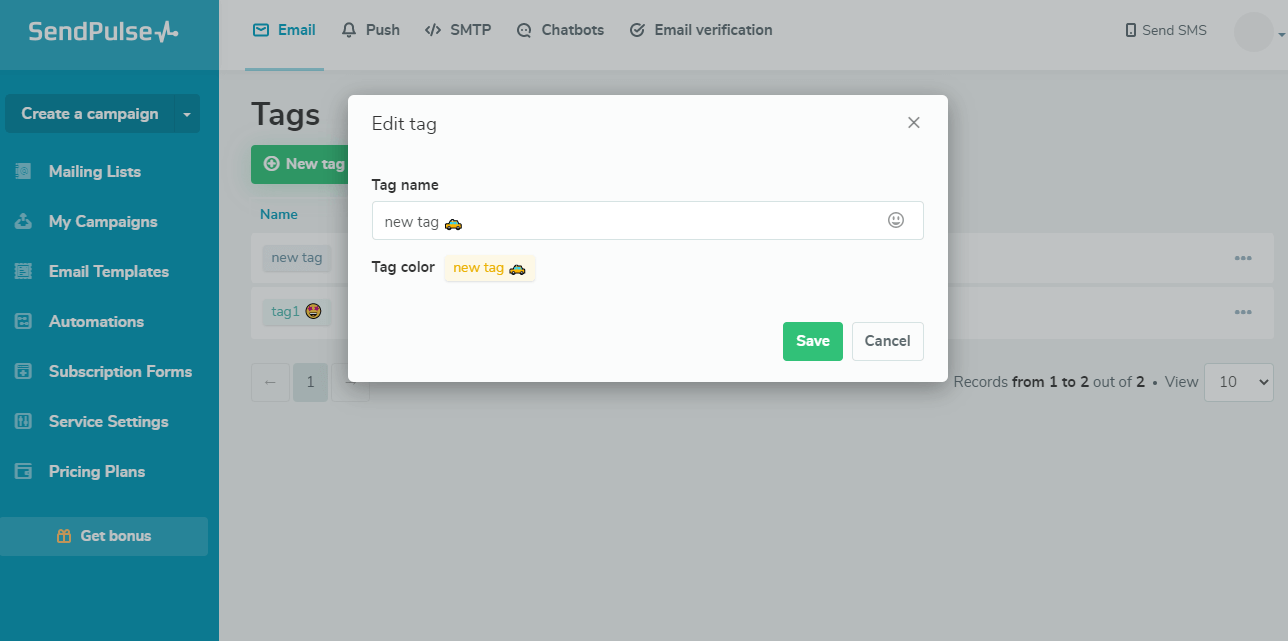Expand the Create a campaign dropdown arrow
Viewport: 1288px width, 641px height.
[186, 114]
